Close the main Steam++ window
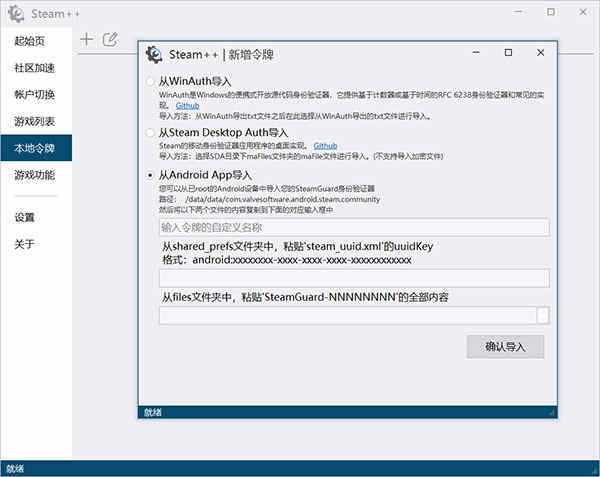 click(x=583, y=12)
